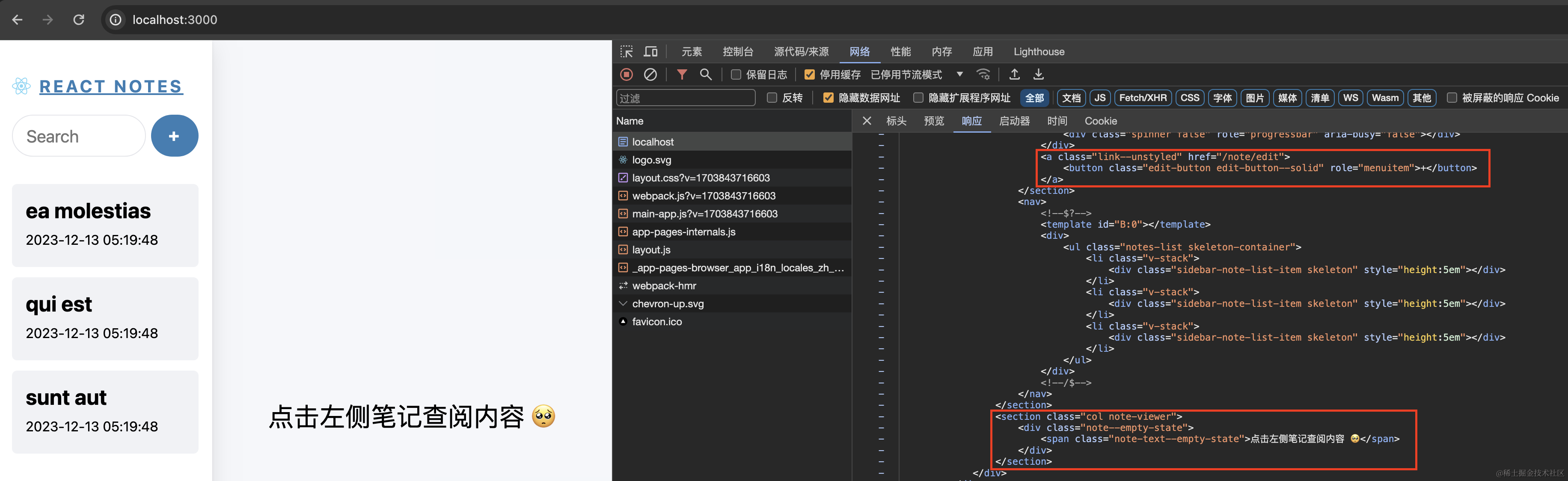Click the import HAR upload icon

click(1014, 74)
